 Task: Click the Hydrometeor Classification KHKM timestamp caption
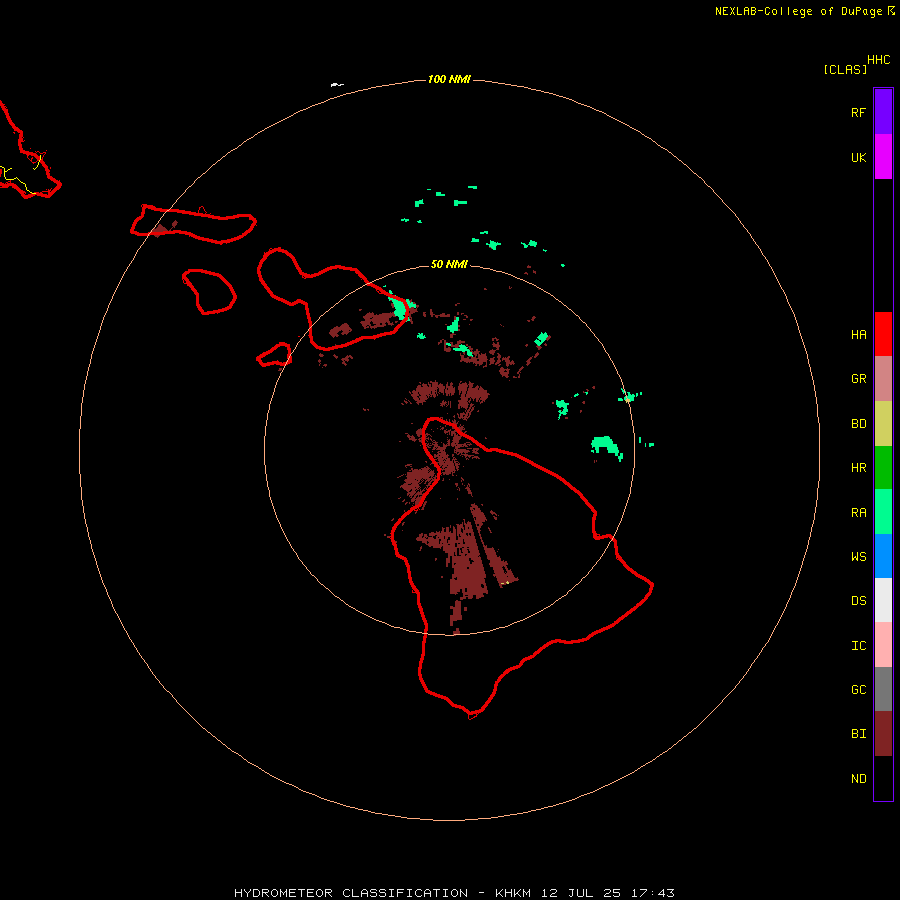tap(454, 893)
